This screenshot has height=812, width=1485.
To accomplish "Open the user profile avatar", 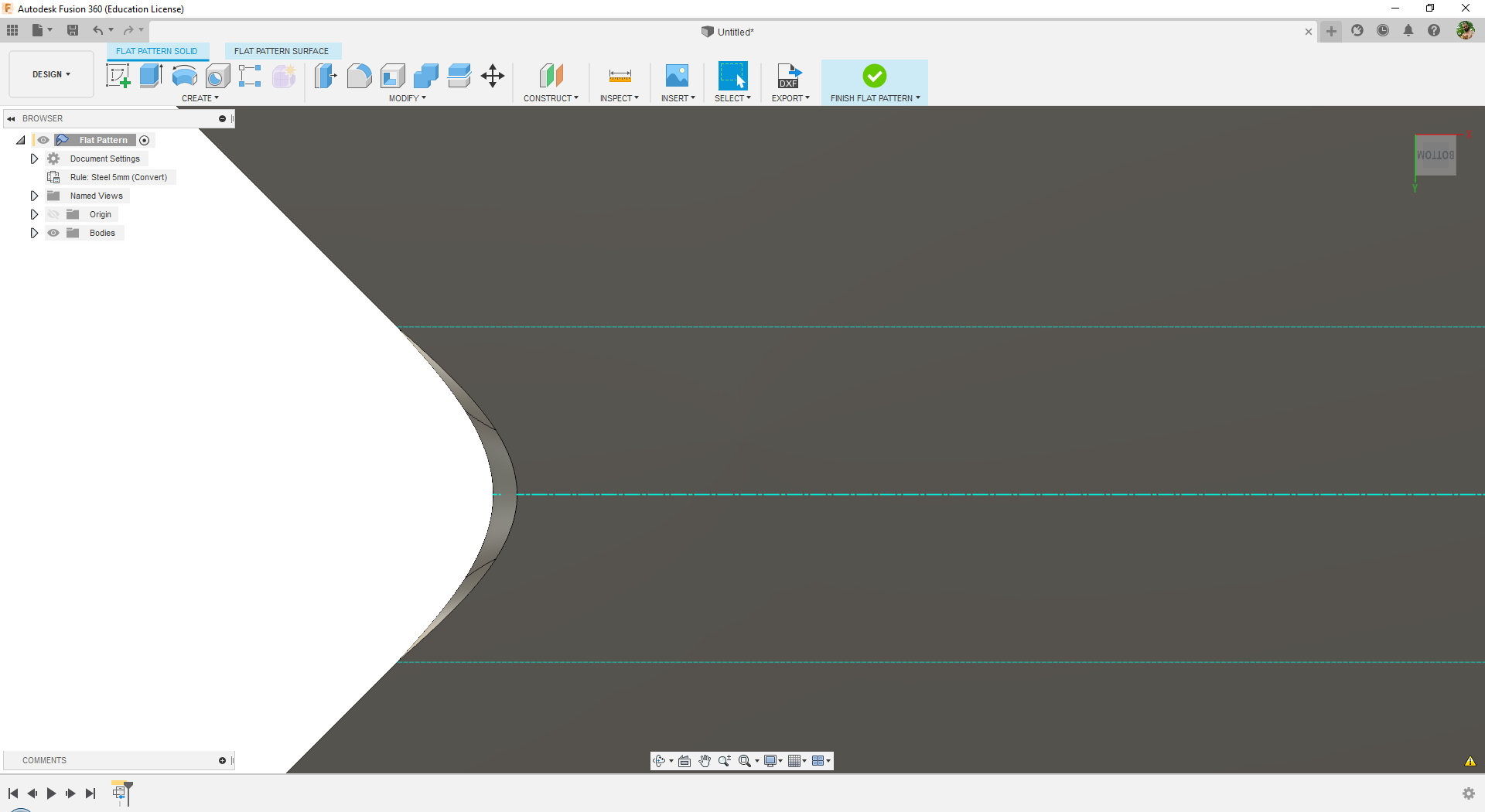I will point(1465,30).
